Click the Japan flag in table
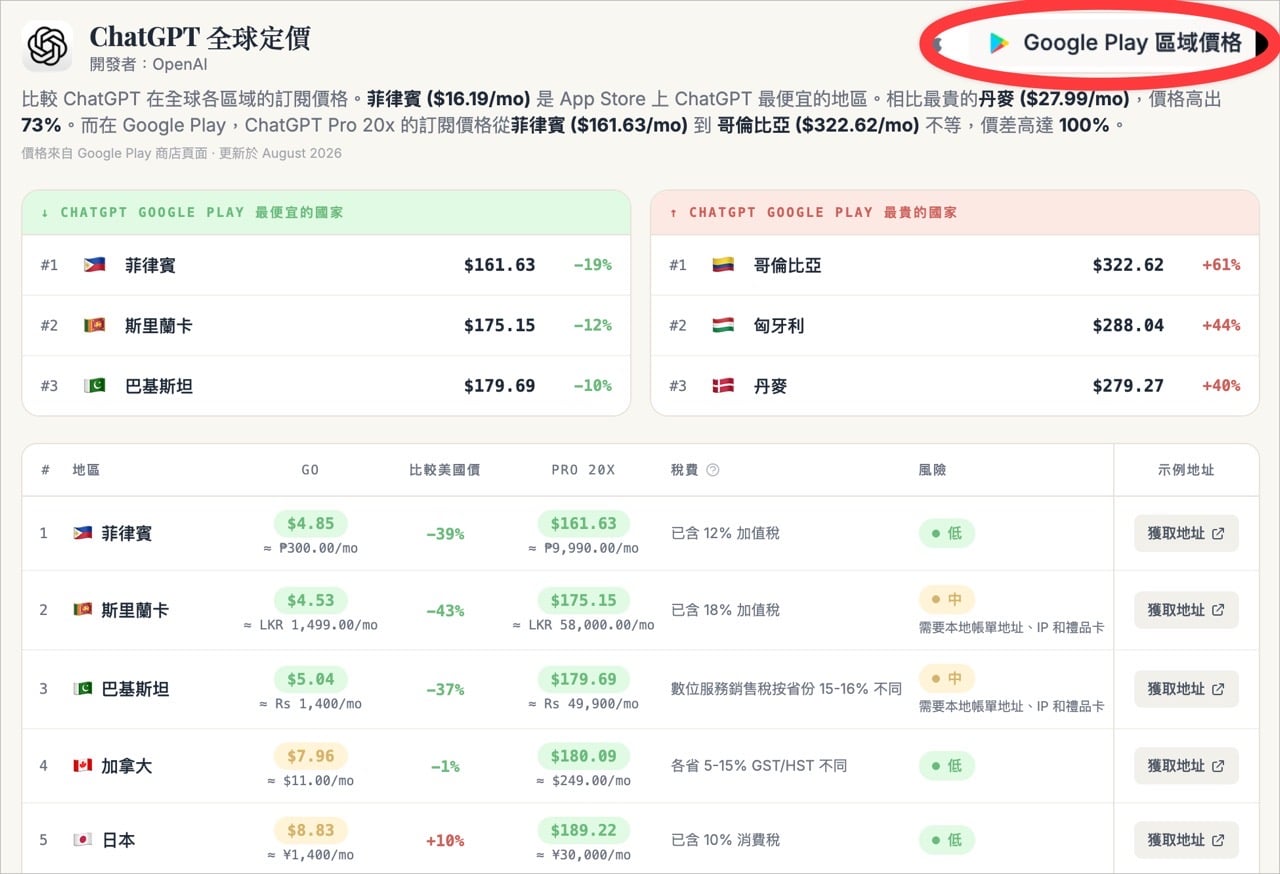The height and width of the screenshot is (874, 1280). [83, 840]
